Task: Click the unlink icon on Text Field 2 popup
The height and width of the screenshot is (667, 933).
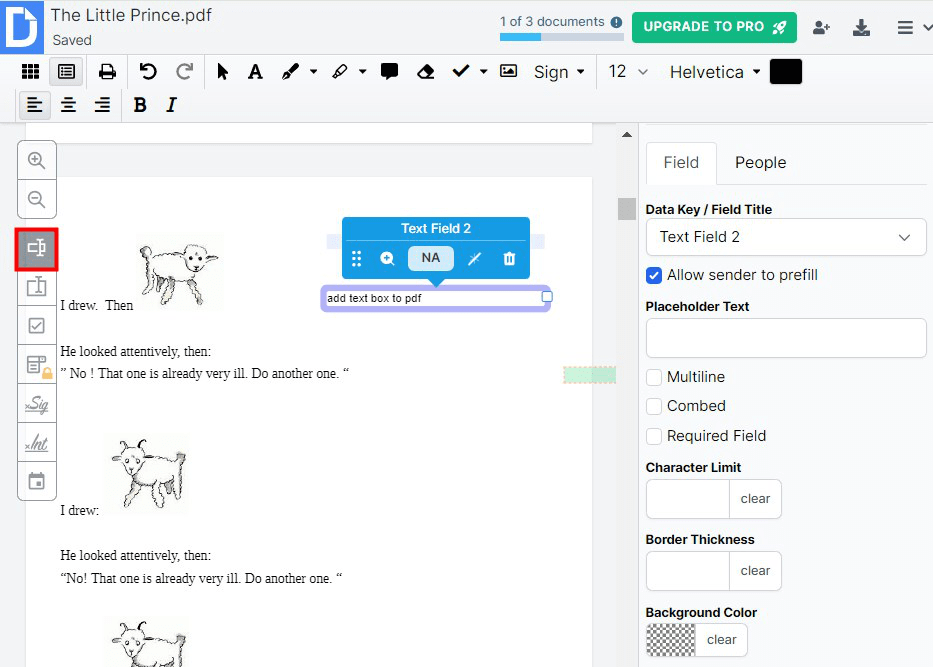Action: point(474,258)
